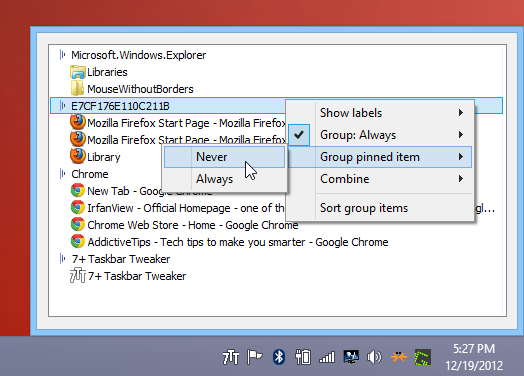Click the power plug battery tray icon
524x376 pixels.
click(x=303, y=357)
